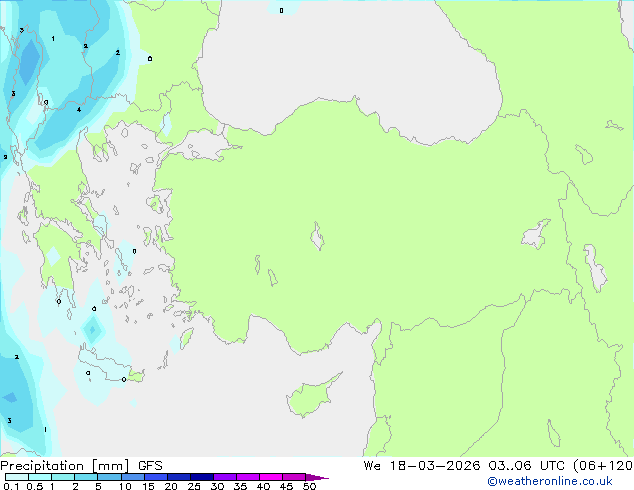Image resolution: width=634 pixels, height=490 pixels.
Task: Click the 30–35 mm purple legend segment
Action: tap(225, 477)
